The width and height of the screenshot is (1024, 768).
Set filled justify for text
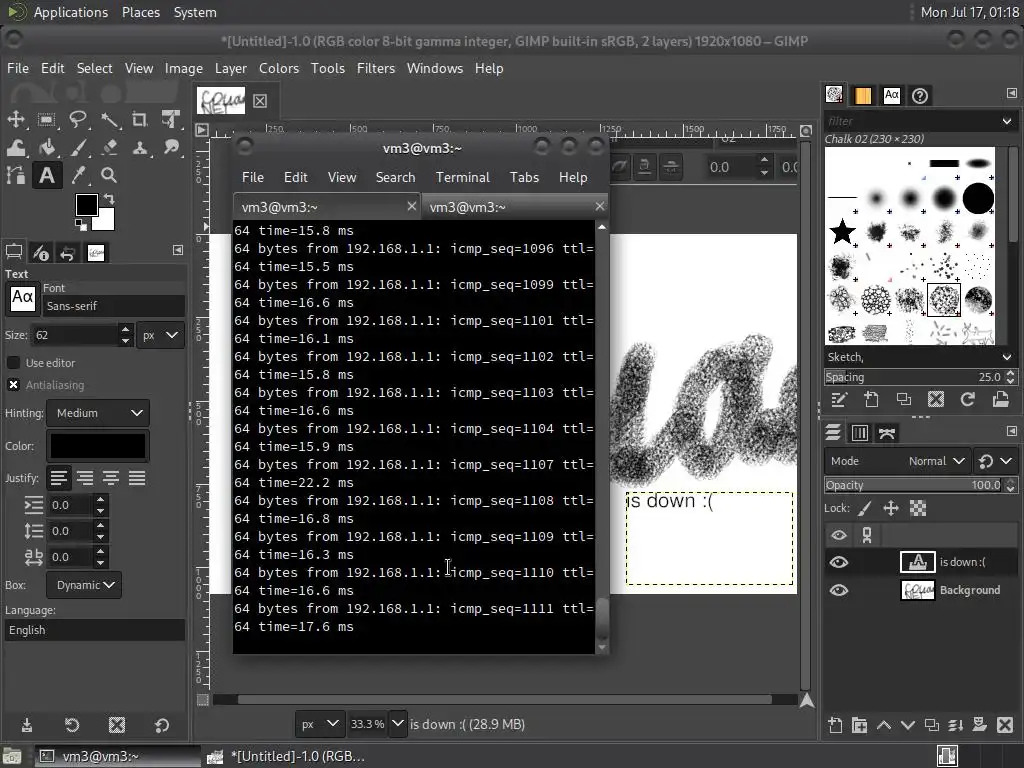click(x=136, y=479)
